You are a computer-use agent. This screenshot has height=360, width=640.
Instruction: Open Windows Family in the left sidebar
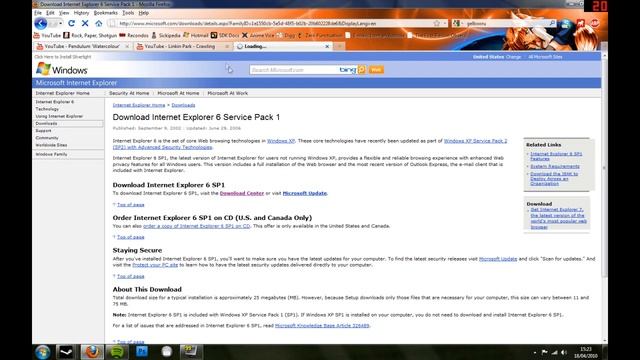tap(51, 154)
